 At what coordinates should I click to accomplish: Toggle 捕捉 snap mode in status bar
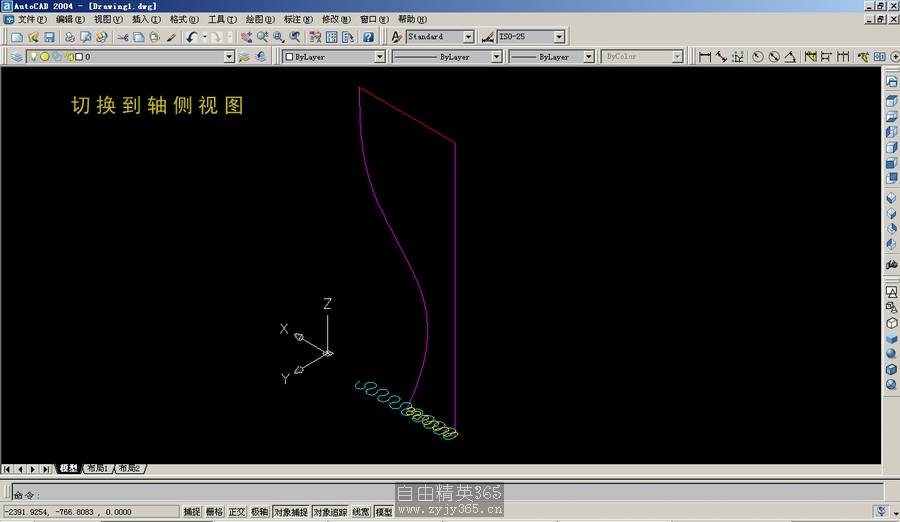pos(192,512)
